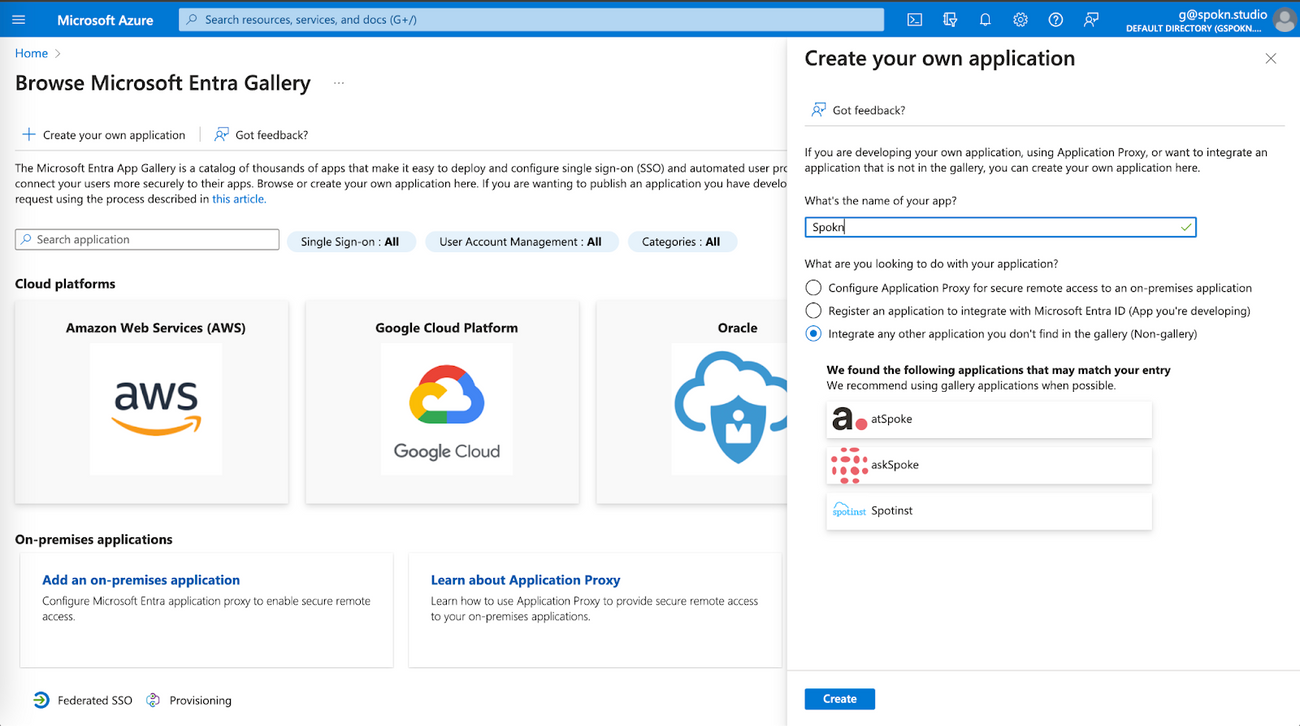Open Add an on-premises application link
This screenshot has height=726, width=1300.
141,580
